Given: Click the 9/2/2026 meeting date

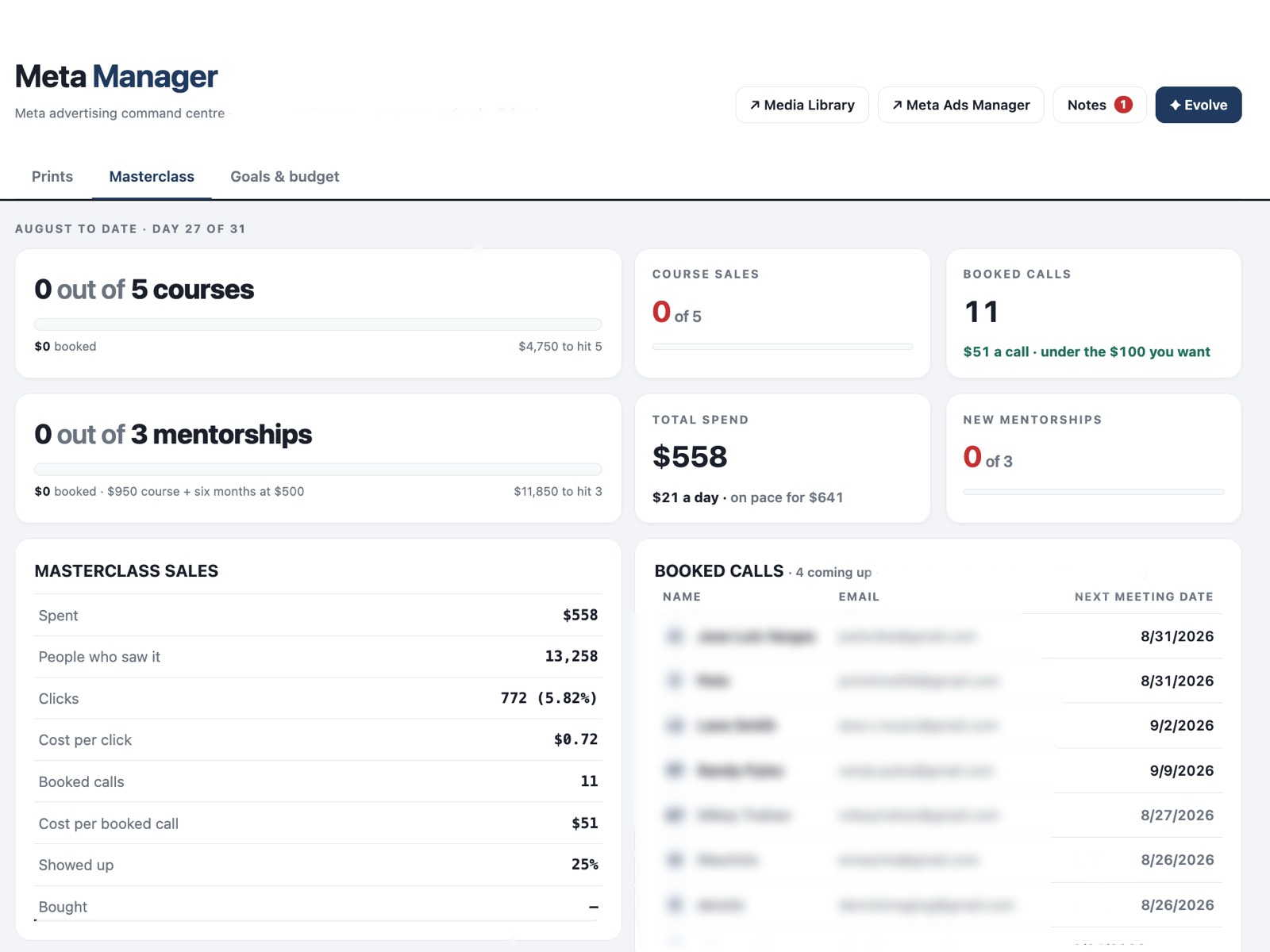Looking at the screenshot, I should pos(1182,725).
